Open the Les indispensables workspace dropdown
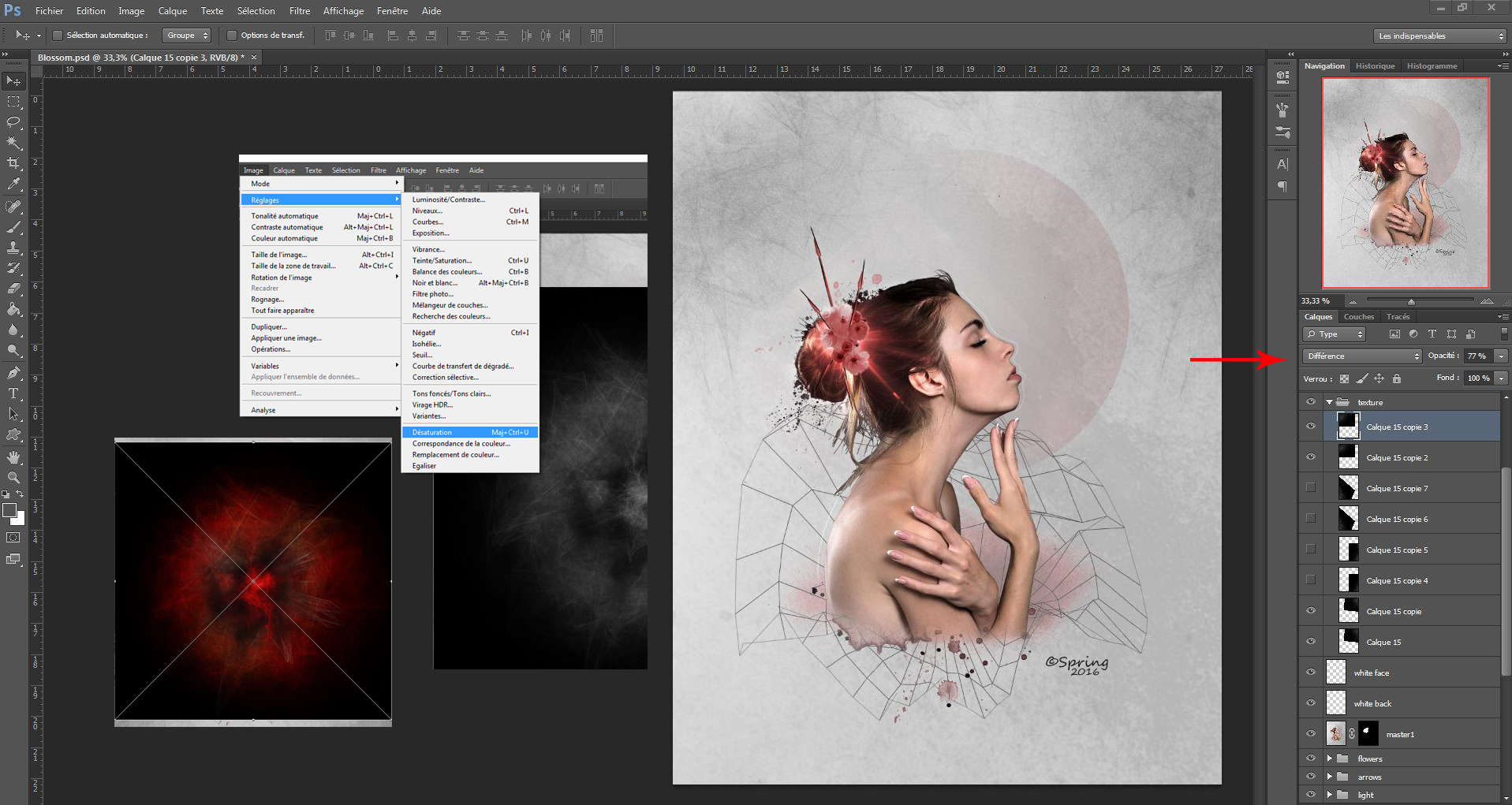The width and height of the screenshot is (1512, 805). 1440,36
